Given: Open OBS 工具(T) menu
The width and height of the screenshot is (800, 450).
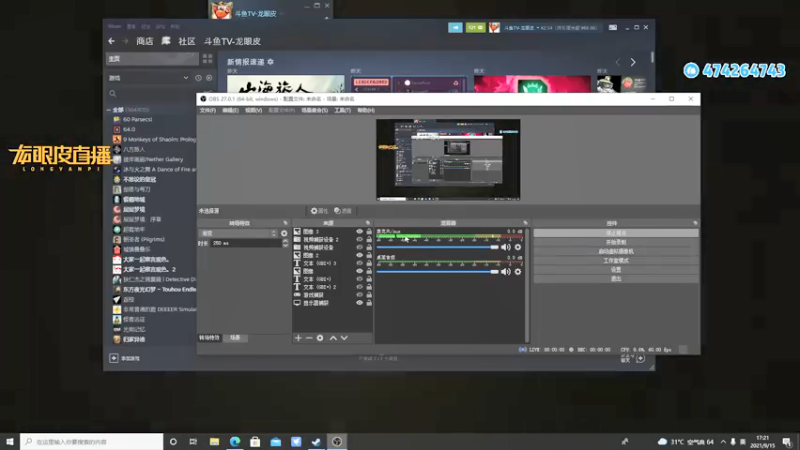Looking at the screenshot, I should pos(342,110).
